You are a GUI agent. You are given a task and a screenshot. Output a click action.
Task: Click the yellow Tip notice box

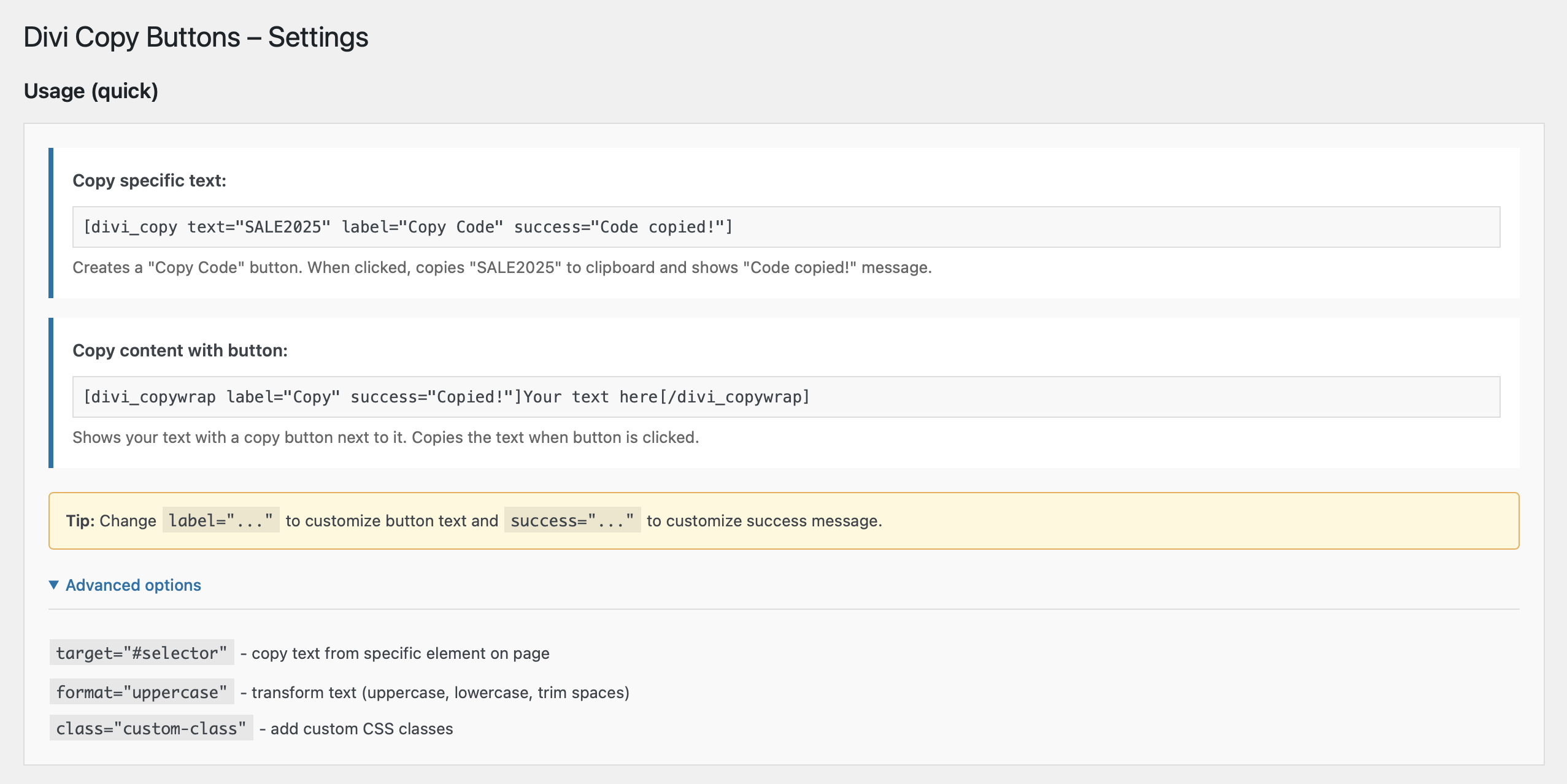pos(1166,520)
